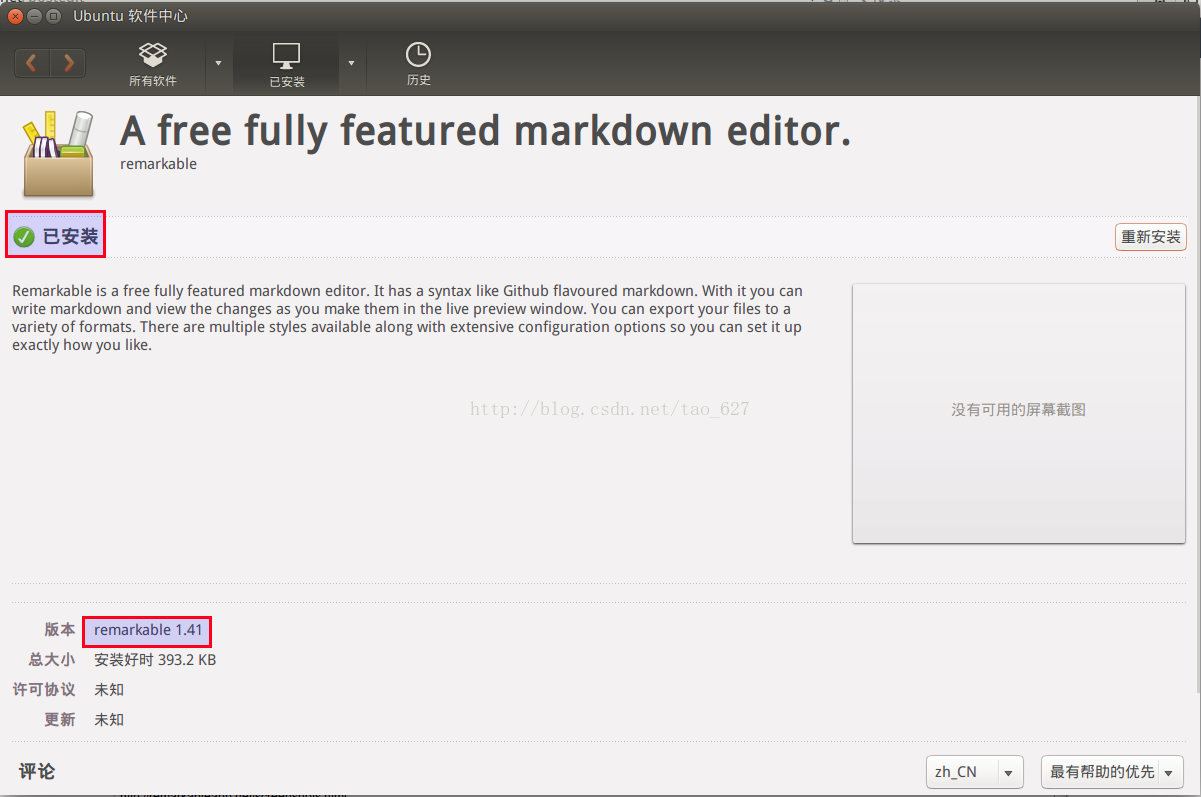The width and height of the screenshot is (1201, 797).
Task: Select the version text remarkable 1.41
Action: (x=148, y=630)
